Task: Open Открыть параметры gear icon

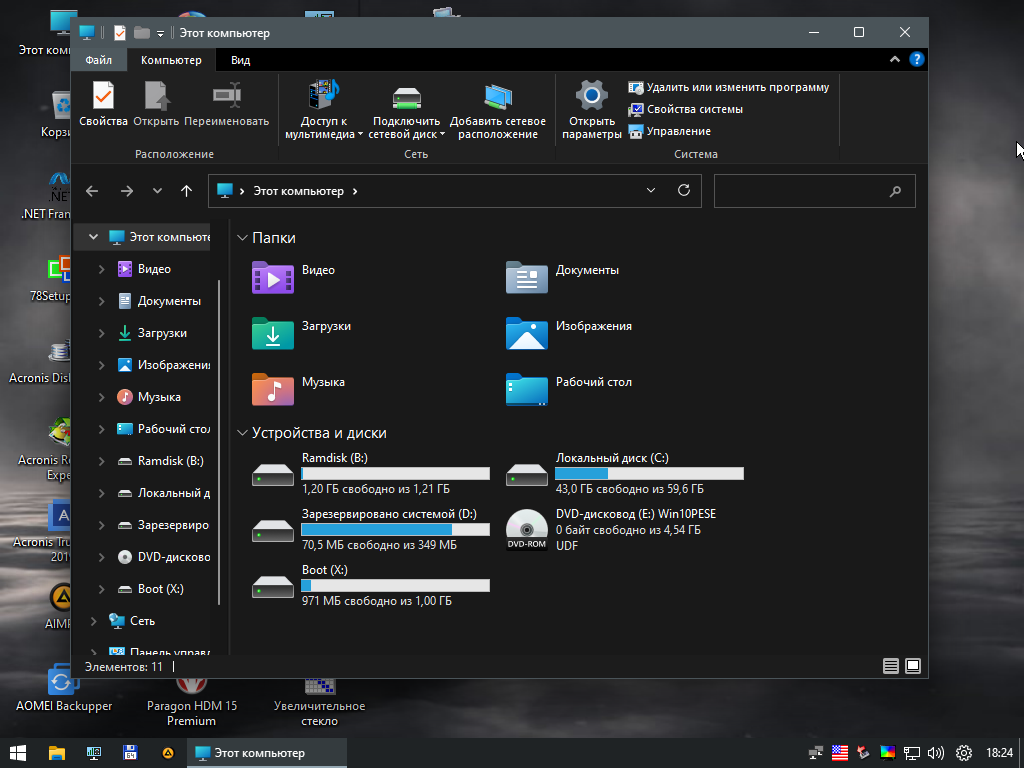Action: (591, 96)
